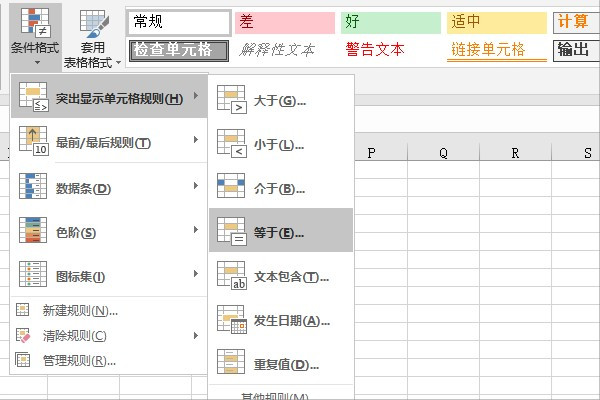Expand the 清除规则 submenu arrow
Screen dimensions: 600x400
click(196, 335)
